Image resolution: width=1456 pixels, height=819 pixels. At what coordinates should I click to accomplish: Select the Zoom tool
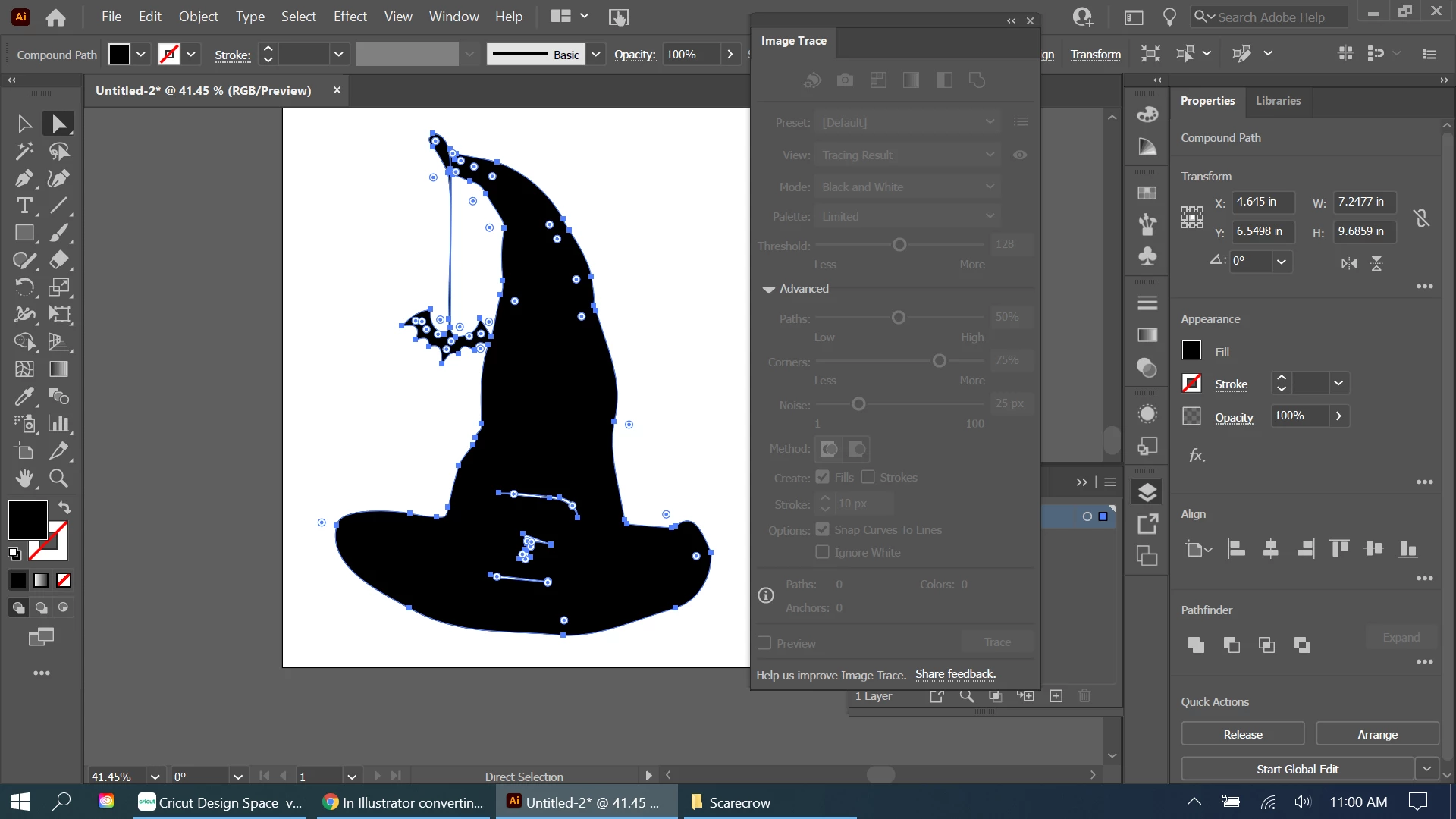pos(58,478)
